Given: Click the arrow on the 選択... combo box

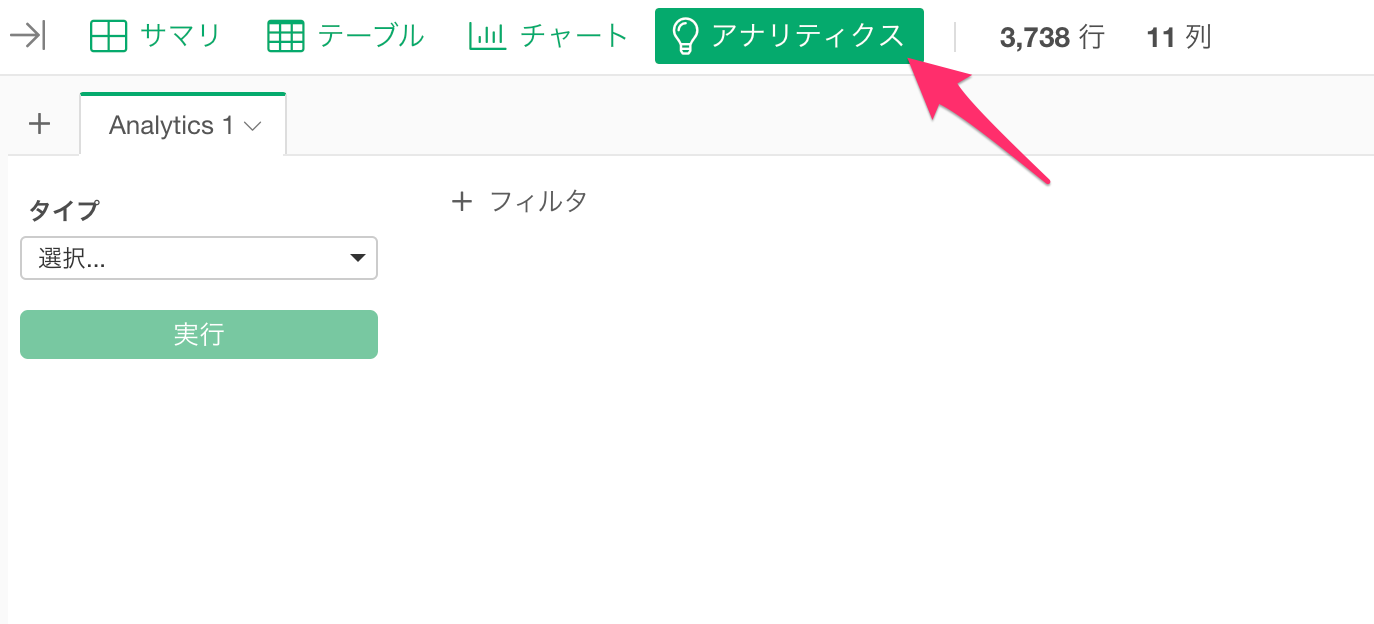Looking at the screenshot, I should (x=358, y=259).
